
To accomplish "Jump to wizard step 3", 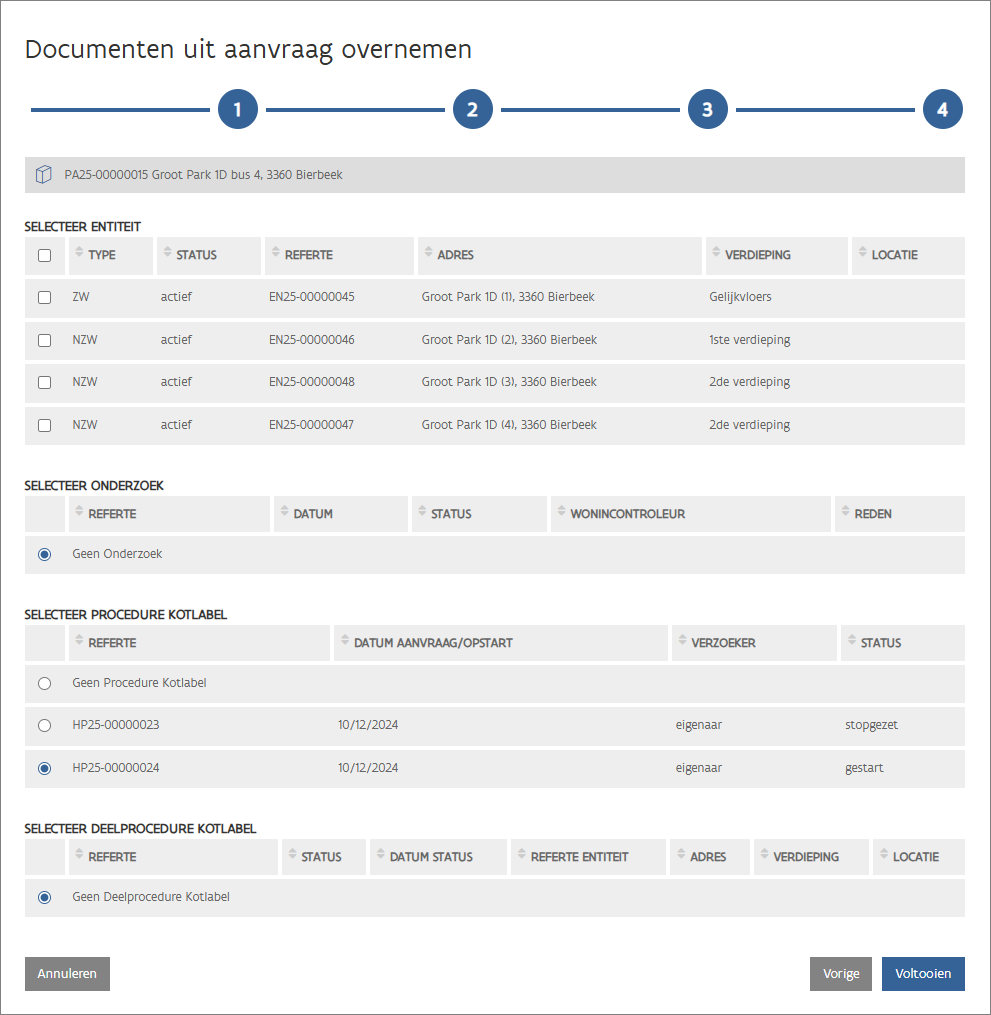I will point(707,110).
